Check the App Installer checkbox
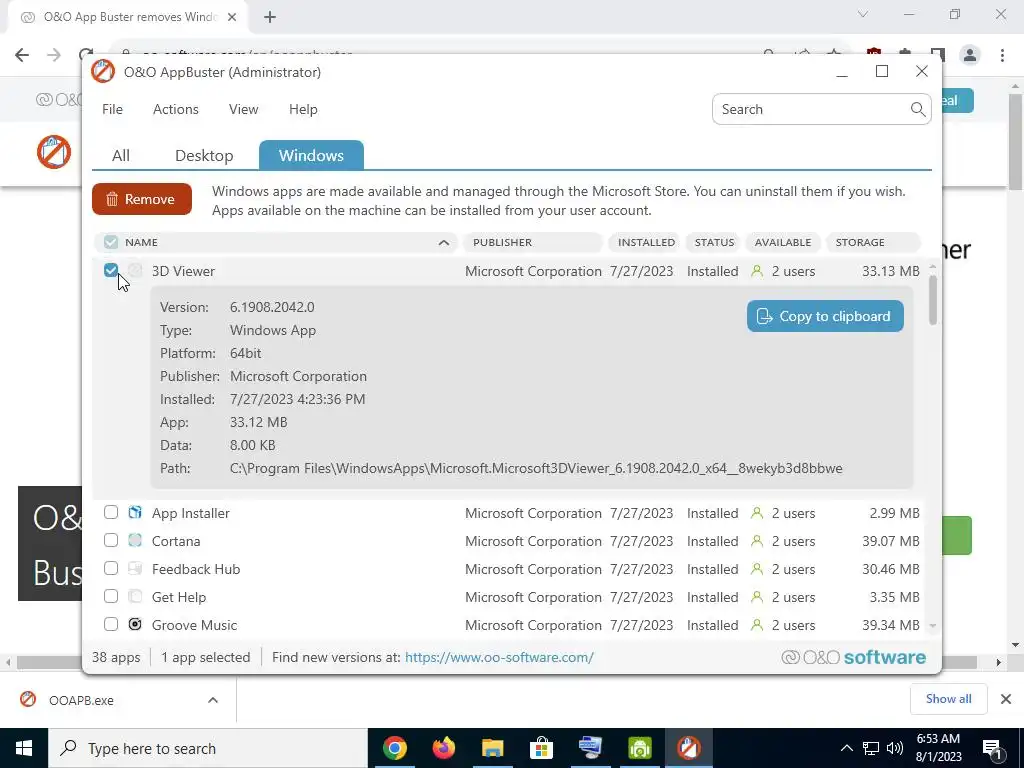The image size is (1024, 768). click(x=111, y=512)
